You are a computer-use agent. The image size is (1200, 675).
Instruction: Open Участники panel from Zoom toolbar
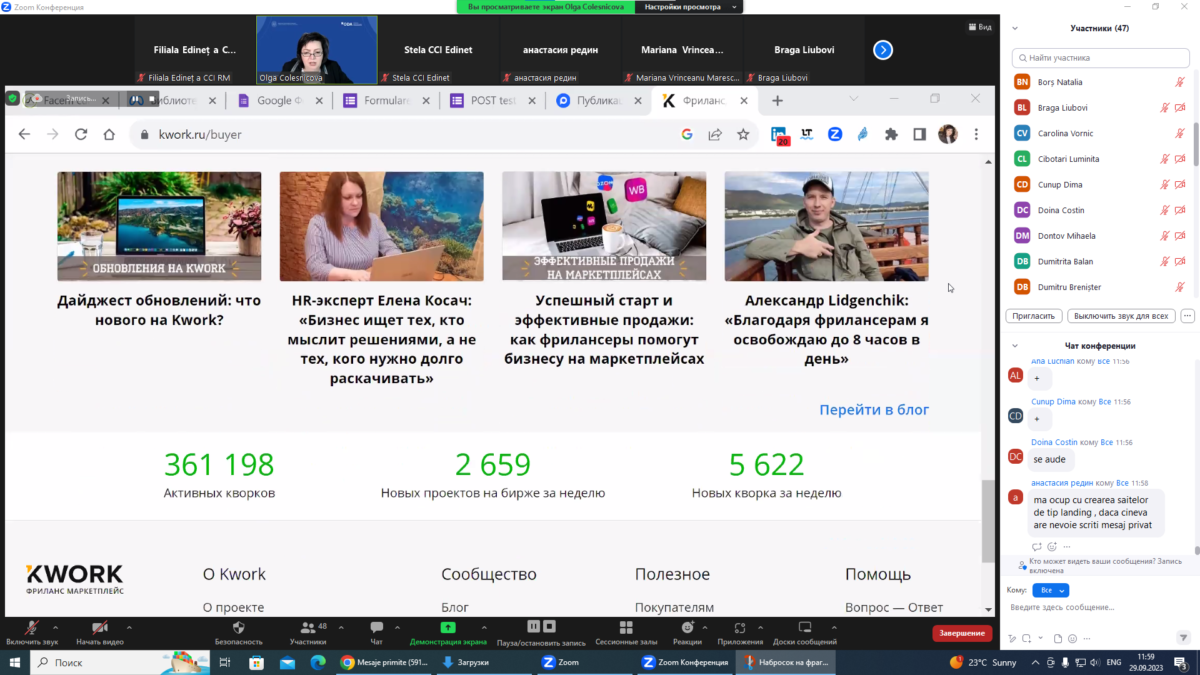click(307, 633)
